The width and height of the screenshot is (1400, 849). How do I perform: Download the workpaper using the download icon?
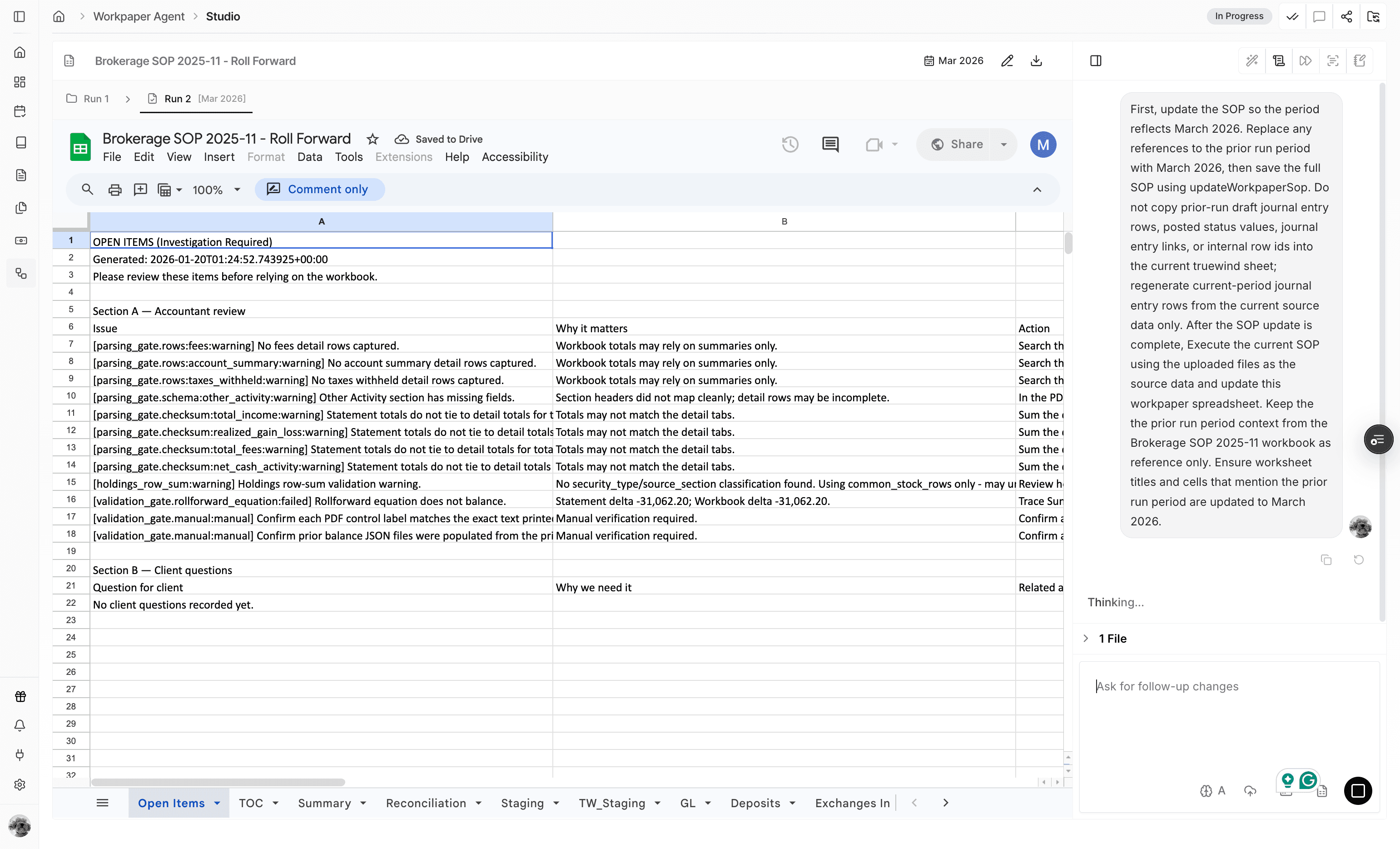[1036, 61]
